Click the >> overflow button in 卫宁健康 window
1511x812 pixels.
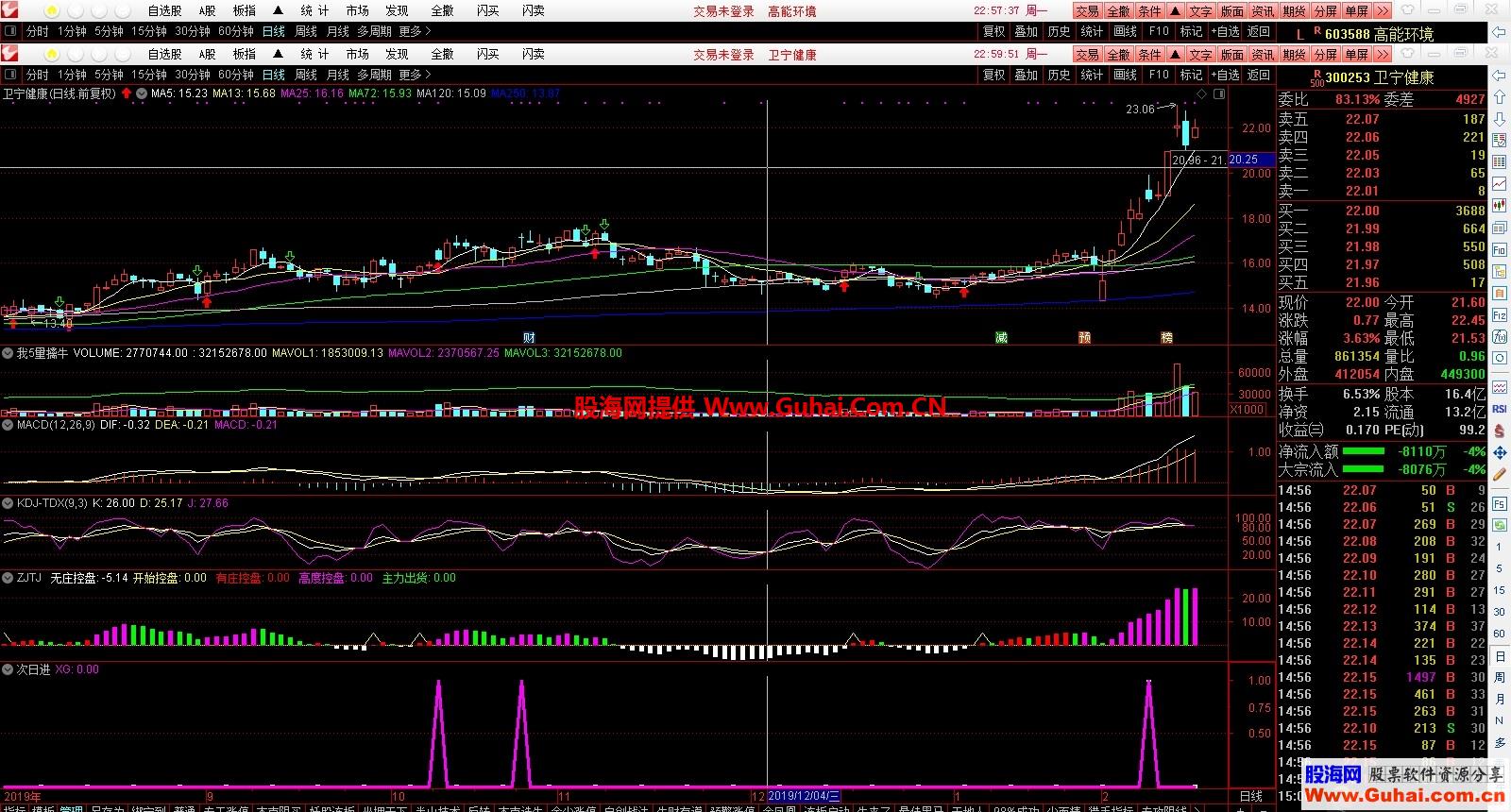[1383, 54]
